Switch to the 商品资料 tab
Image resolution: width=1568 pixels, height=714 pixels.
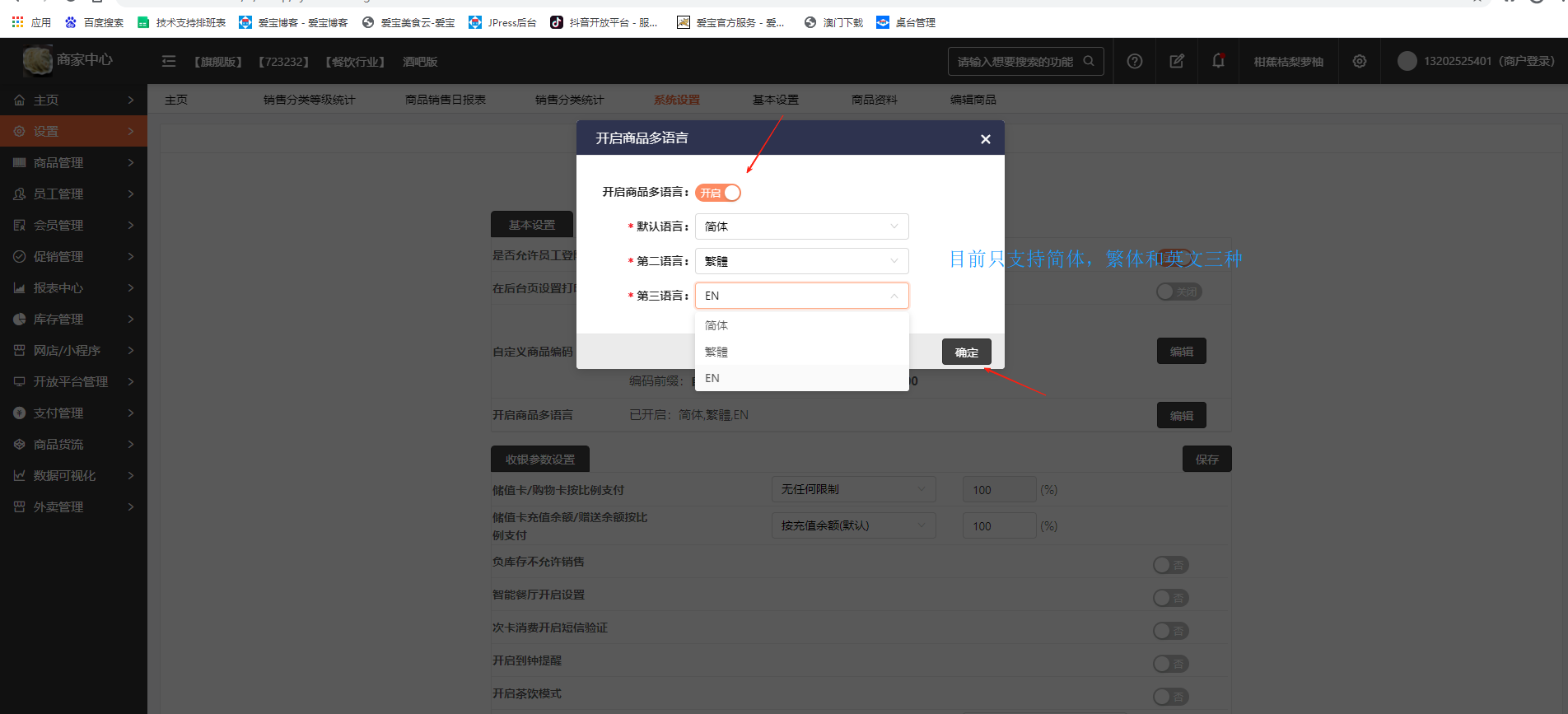tap(874, 100)
